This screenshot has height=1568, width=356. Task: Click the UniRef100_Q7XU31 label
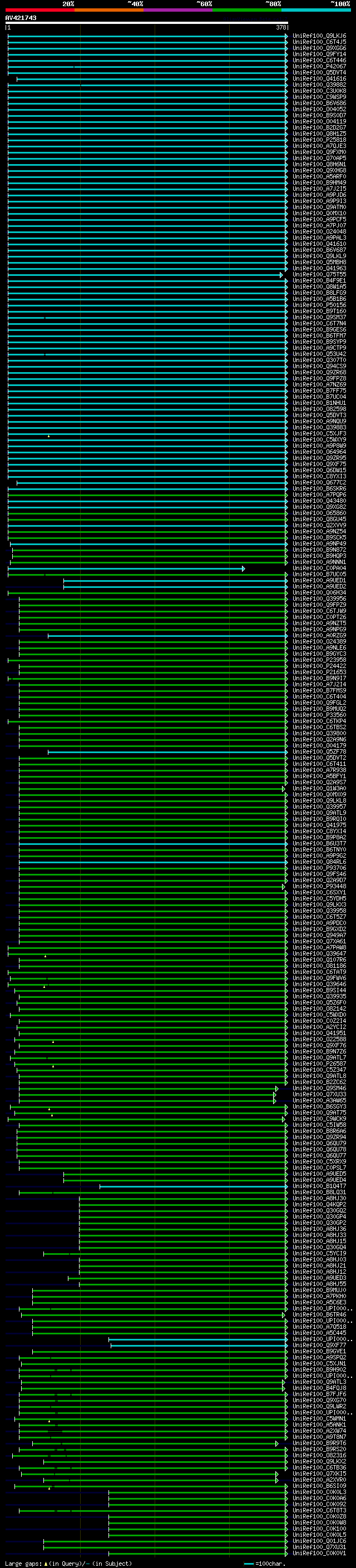tap(319, 1547)
